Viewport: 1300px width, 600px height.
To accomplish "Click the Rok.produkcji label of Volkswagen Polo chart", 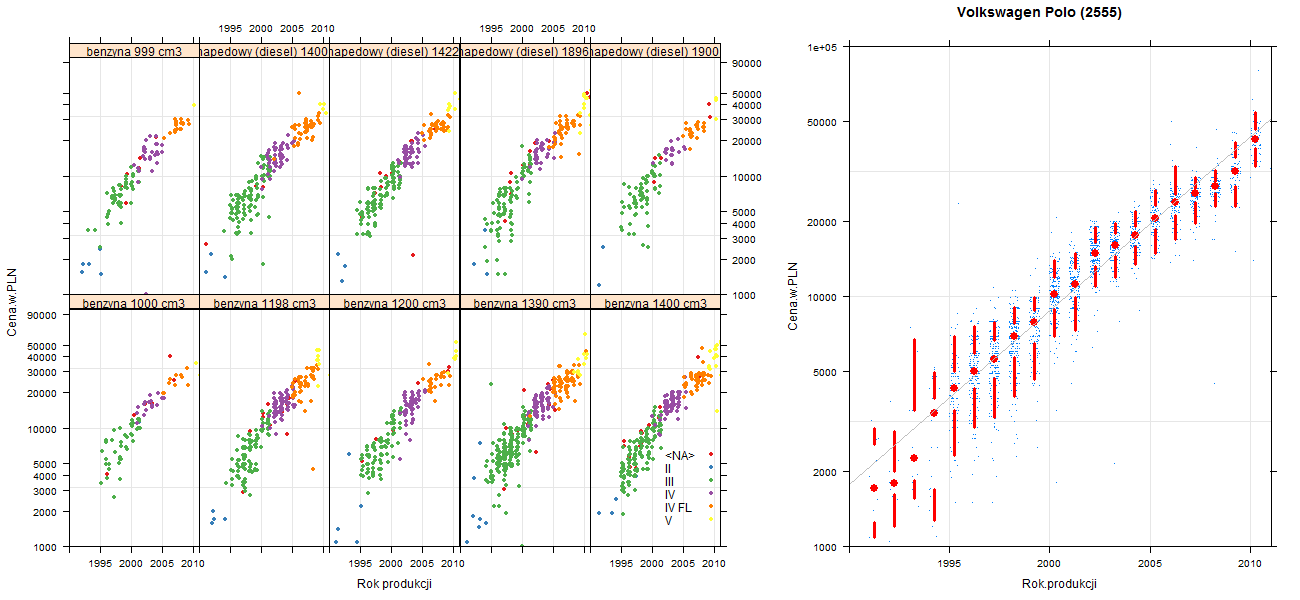I will [x=1060, y=583].
